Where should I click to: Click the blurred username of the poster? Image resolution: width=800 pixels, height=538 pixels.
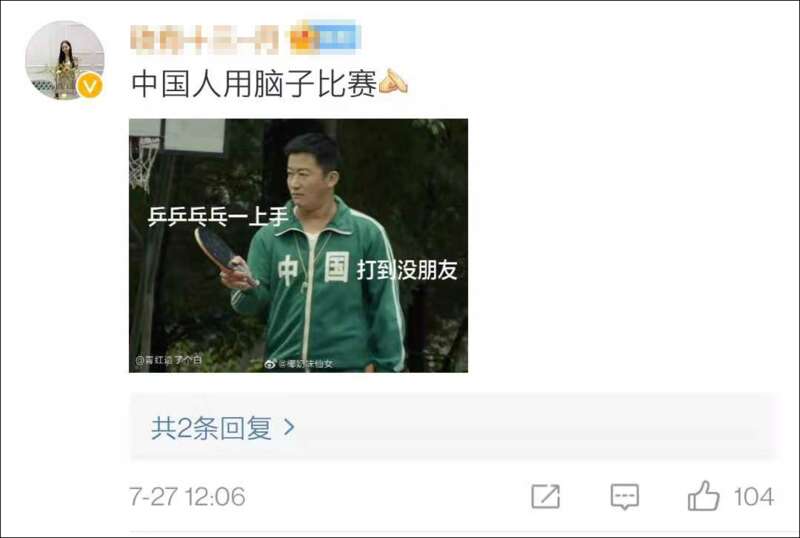click(x=204, y=39)
